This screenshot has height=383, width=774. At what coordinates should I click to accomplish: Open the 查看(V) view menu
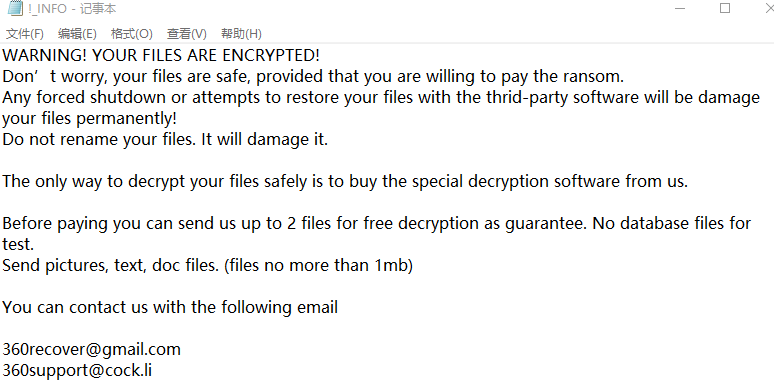(x=187, y=34)
